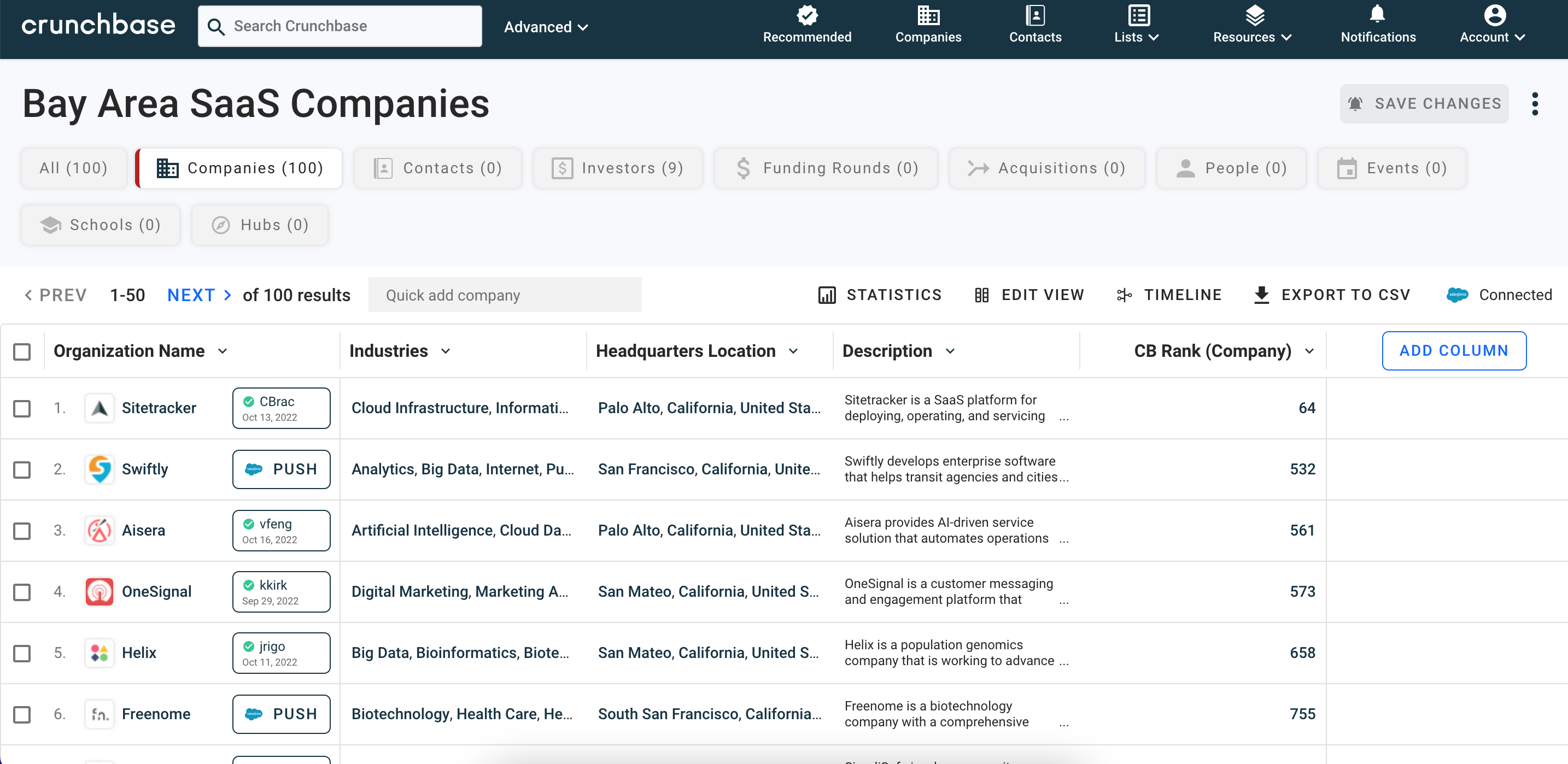
Task: Check the Sitetracker row checkbox
Action: (22, 408)
